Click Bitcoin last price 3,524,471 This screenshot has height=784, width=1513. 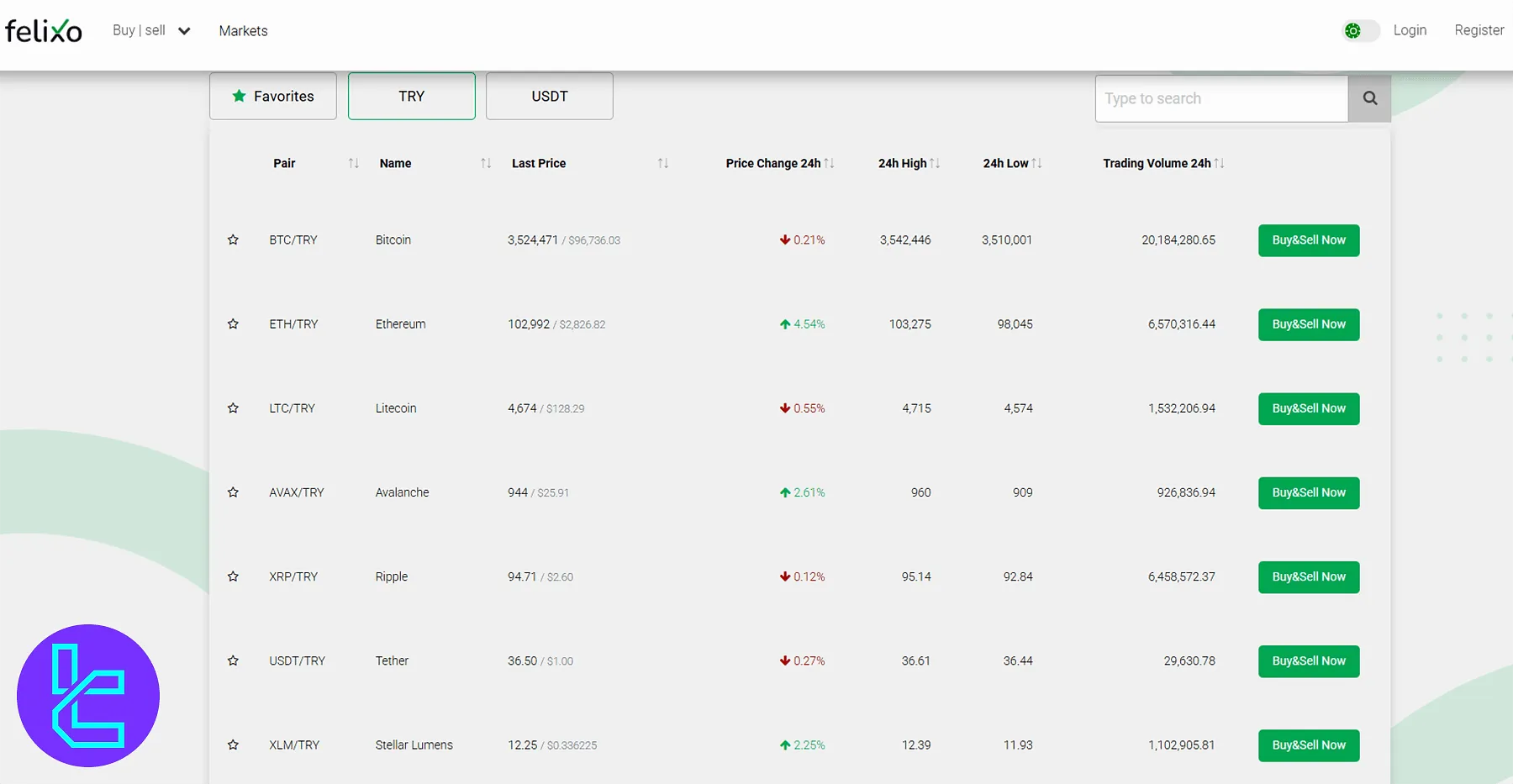tap(533, 240)
